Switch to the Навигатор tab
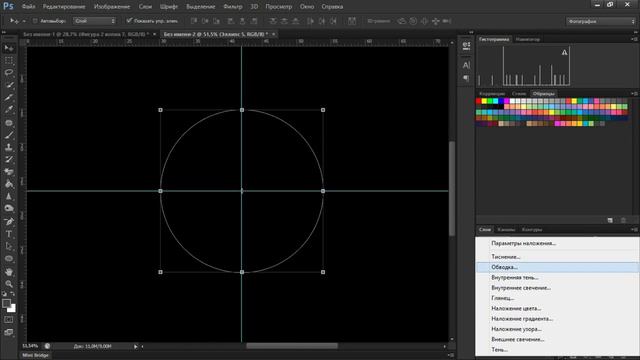This screenshot has width=640, height=360. (x=527, y=39)
